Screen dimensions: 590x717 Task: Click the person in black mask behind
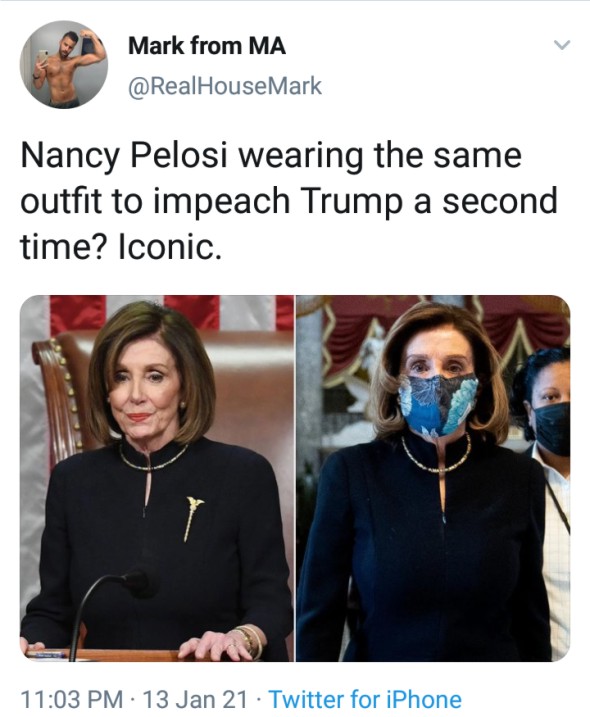coord(547,498)
